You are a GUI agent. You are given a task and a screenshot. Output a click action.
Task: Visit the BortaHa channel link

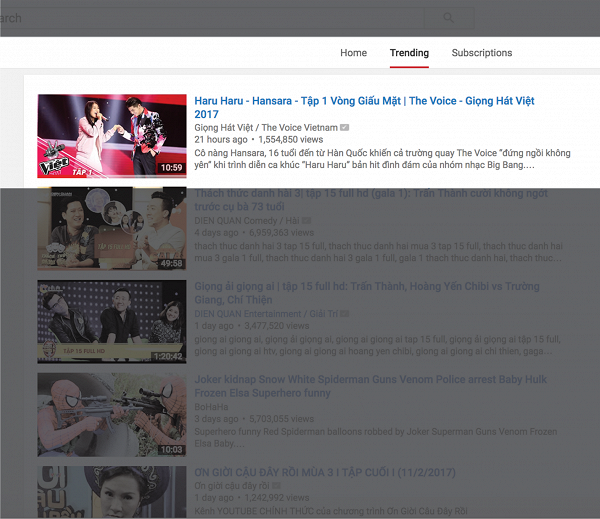[213, 406]
